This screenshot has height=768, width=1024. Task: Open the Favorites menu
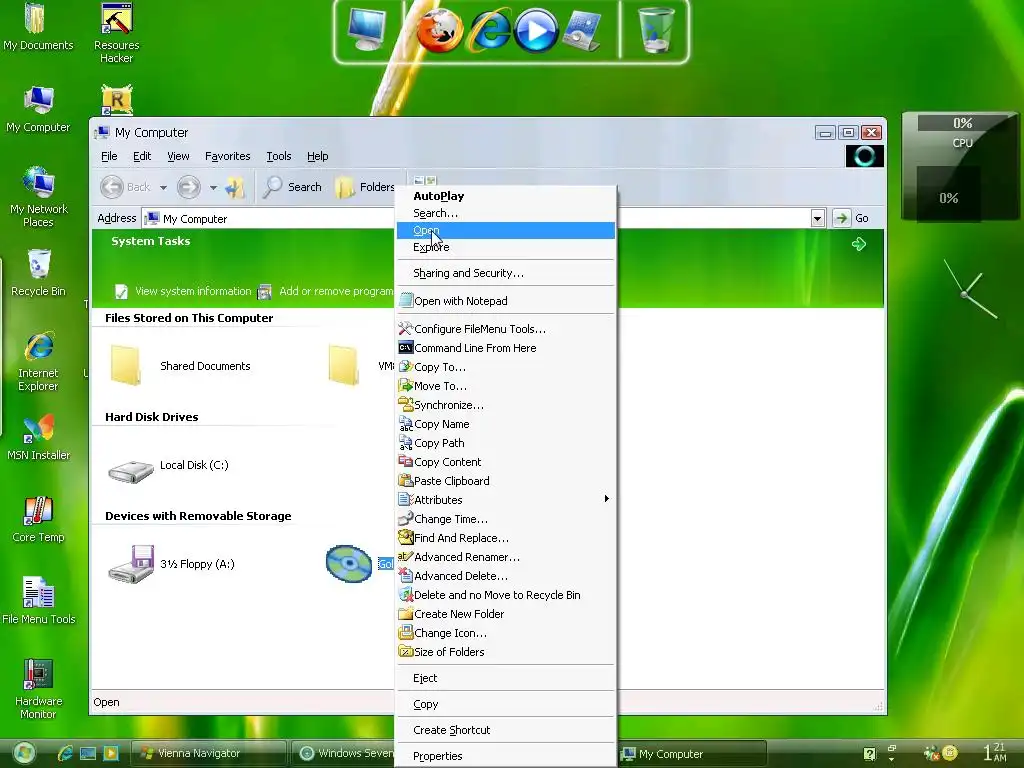(x=227, y=156)
